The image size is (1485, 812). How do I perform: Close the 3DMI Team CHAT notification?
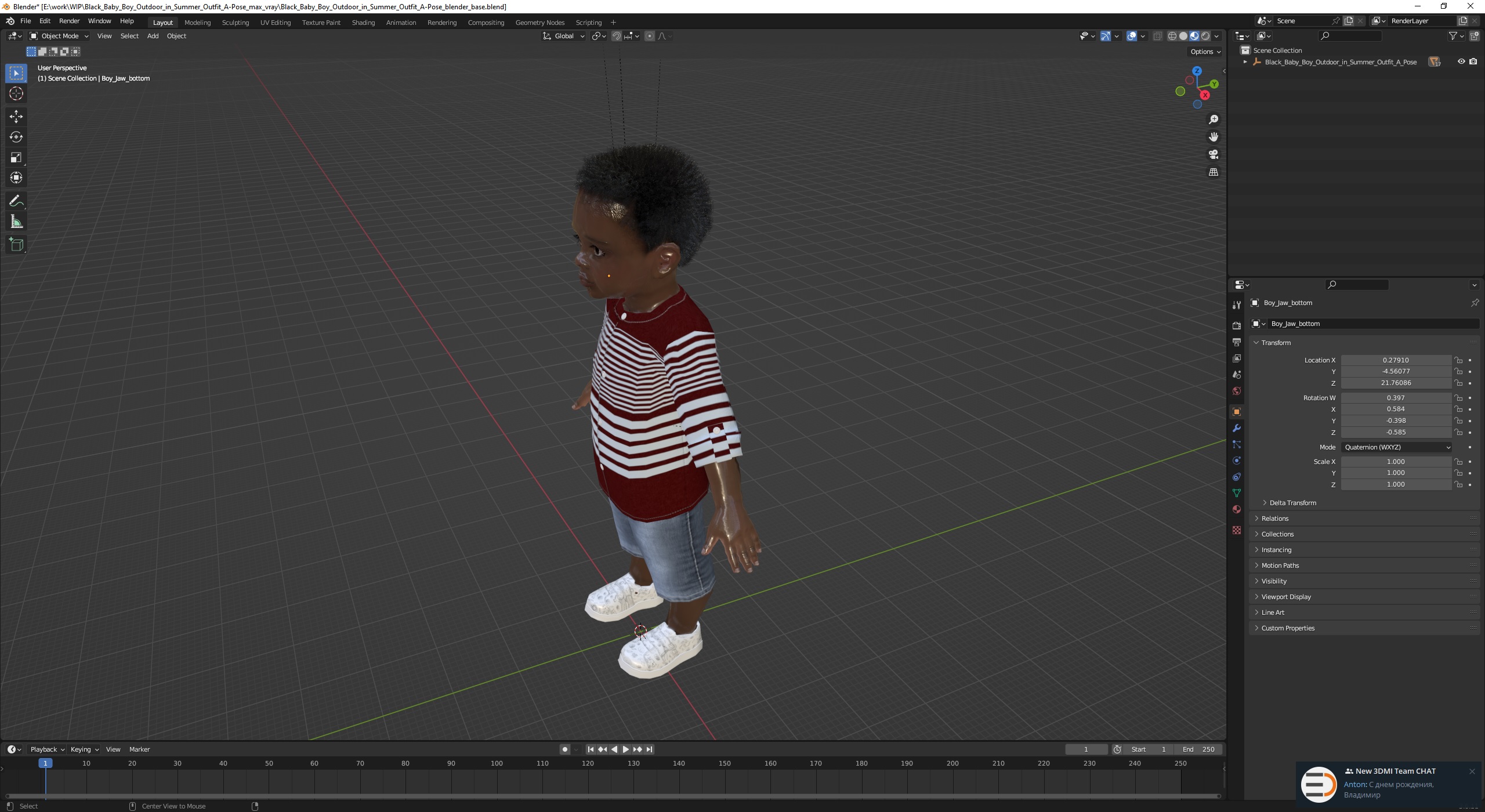(x=1472, y=771)
